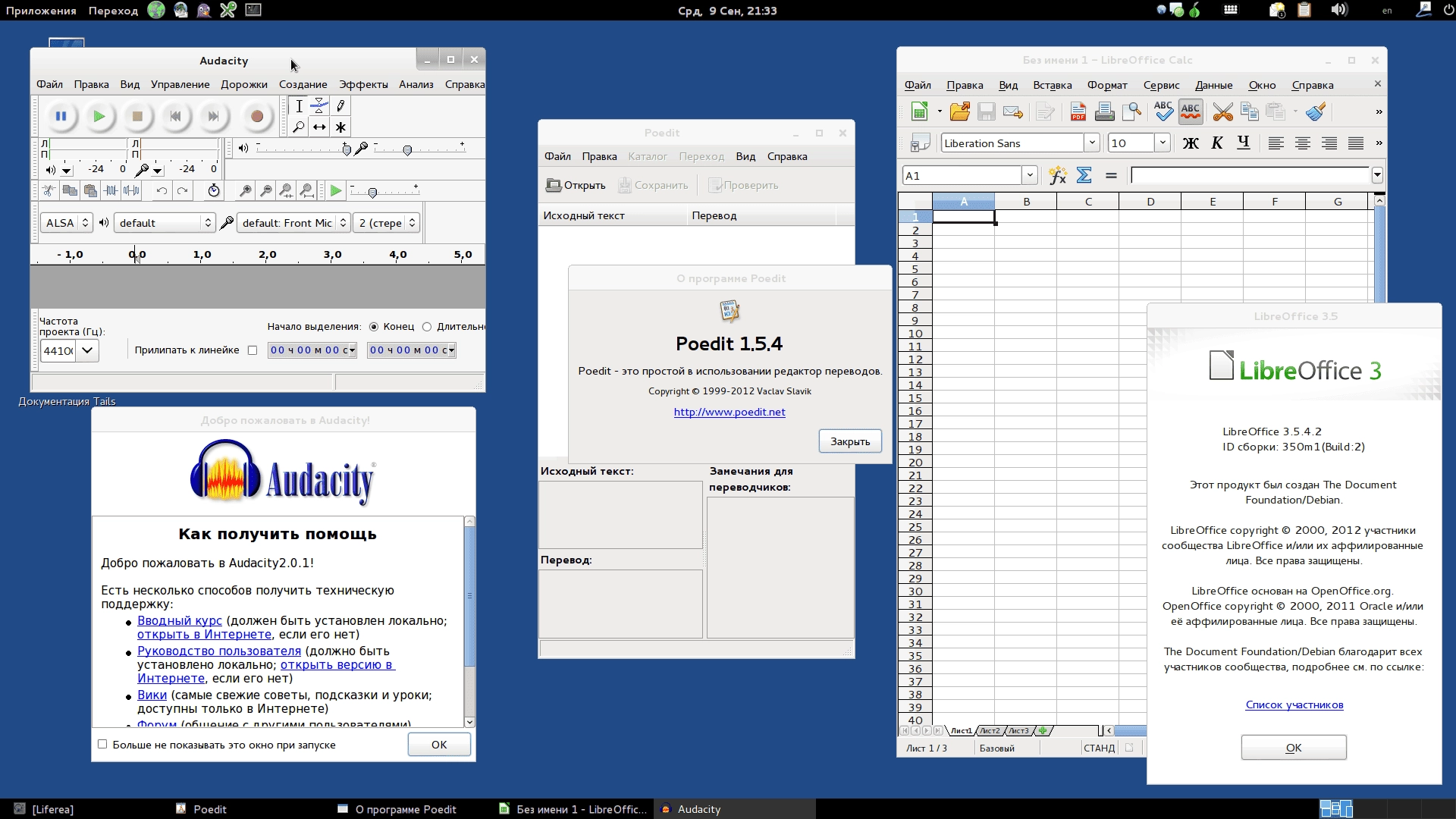Viewport: 1456px width, 819px height.
Task: Click Align Left icon in Calc's toolbar
Action: 1276,143
